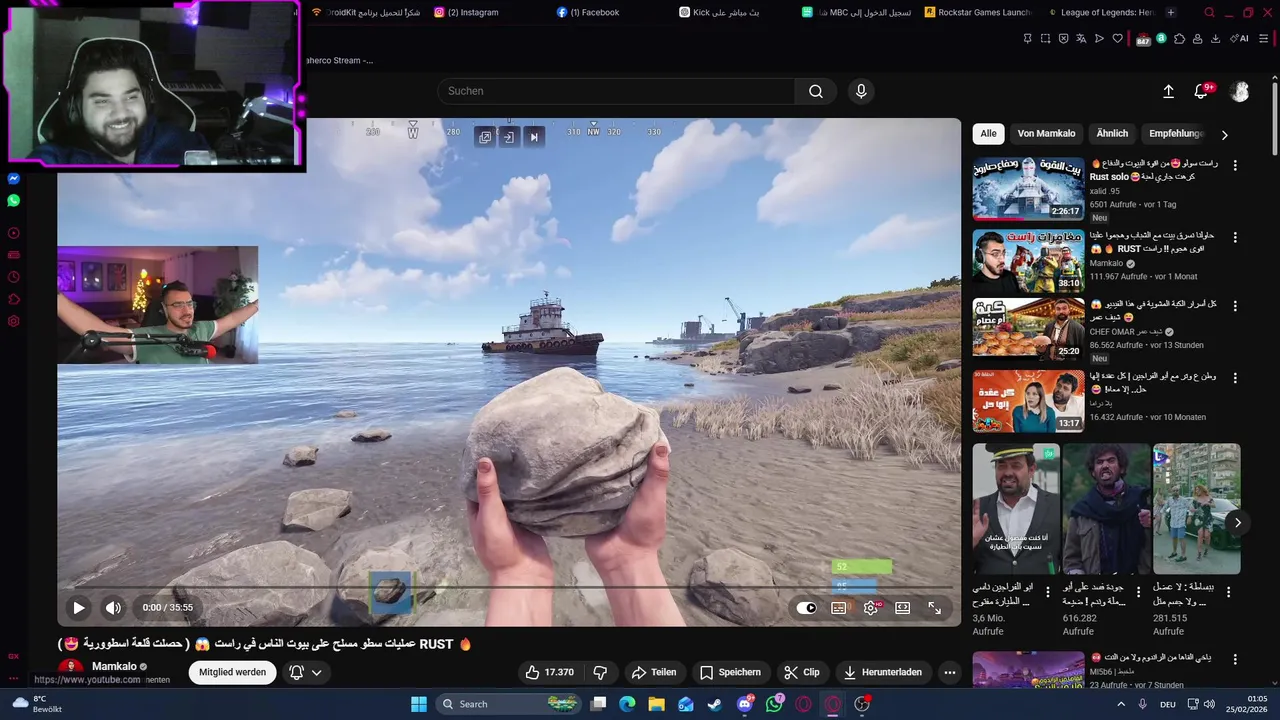1280x720 pixels.
Task: Open Messenger in the Opera sidebar
Action: click(14, 179)
